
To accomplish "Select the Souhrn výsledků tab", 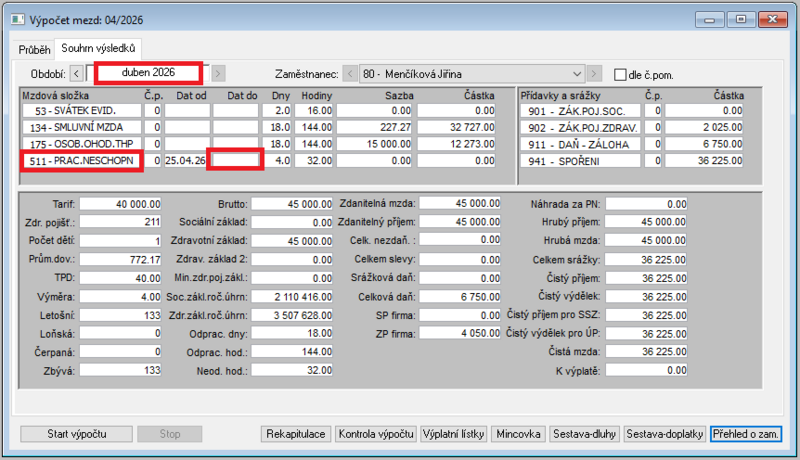I will pos(98,48).
